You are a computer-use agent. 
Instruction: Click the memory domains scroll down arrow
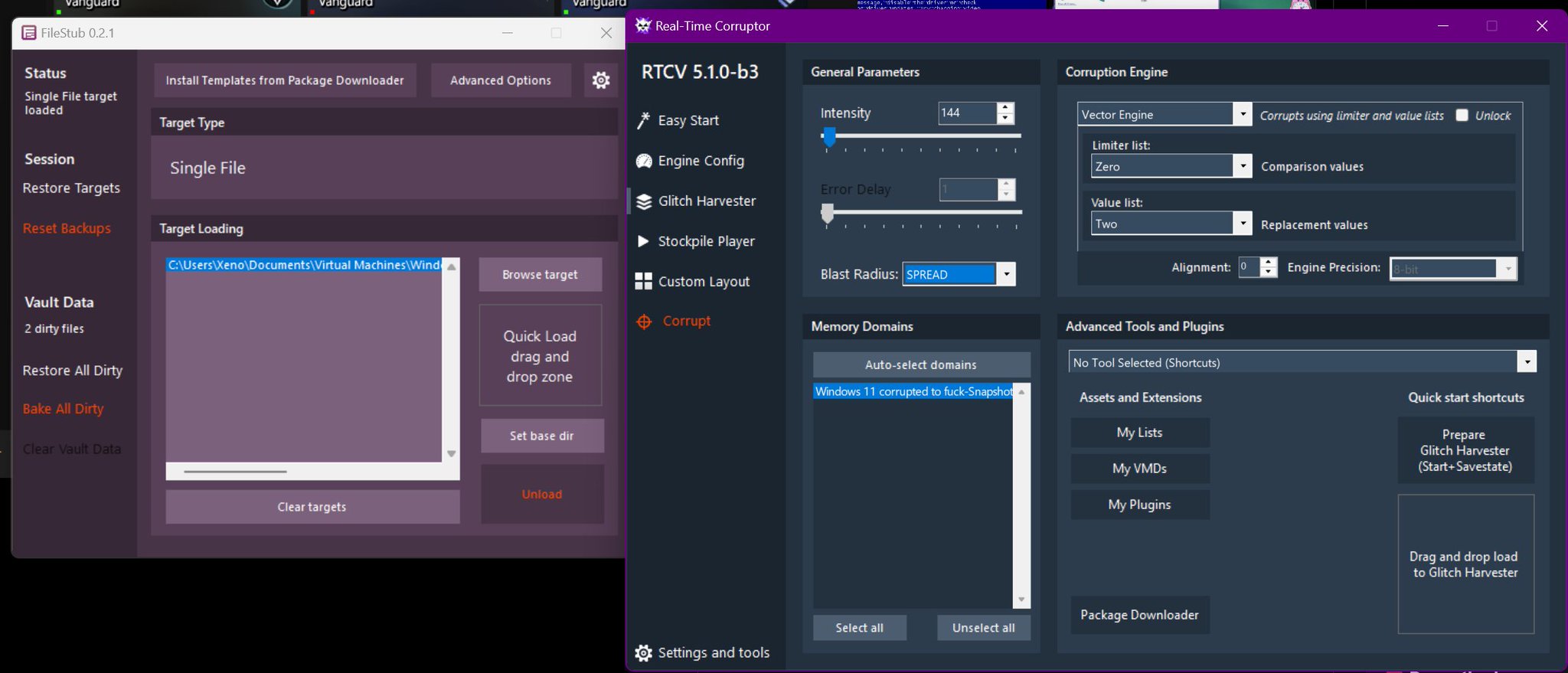click(x=1021, y=600)
